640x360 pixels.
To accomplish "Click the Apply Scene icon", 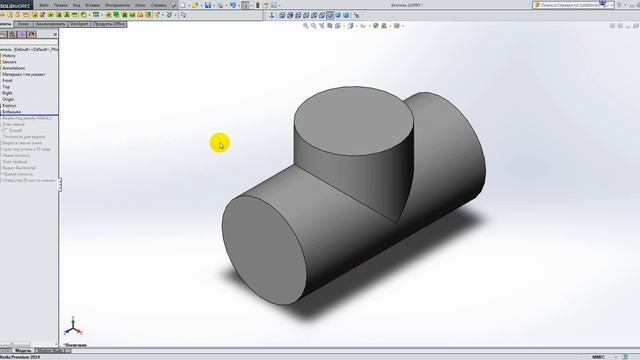I will (x=384, y=26).
